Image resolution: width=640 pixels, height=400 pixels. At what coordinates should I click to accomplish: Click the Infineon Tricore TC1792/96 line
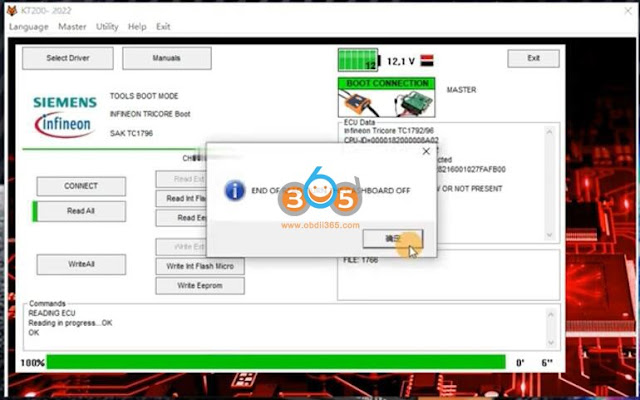(389, 131)
